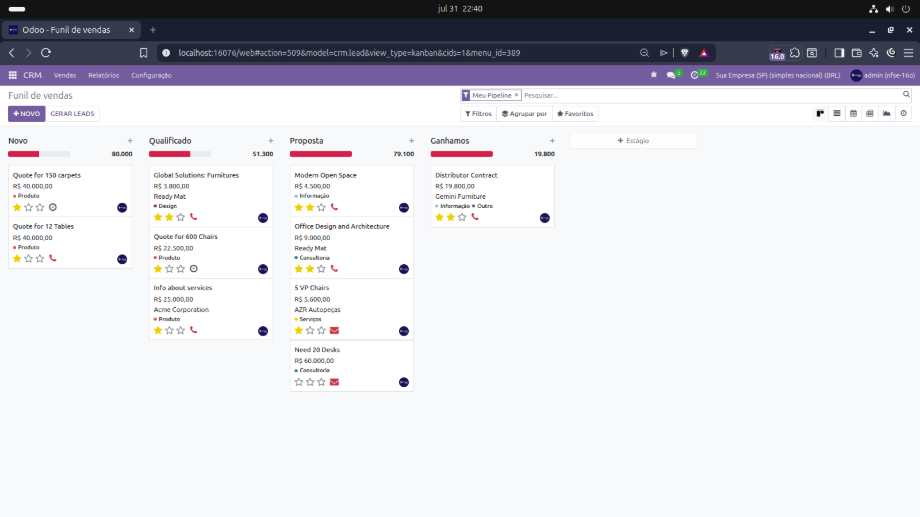Open the apps grid menu icon

pyautogui.click(x=12, y=75)
